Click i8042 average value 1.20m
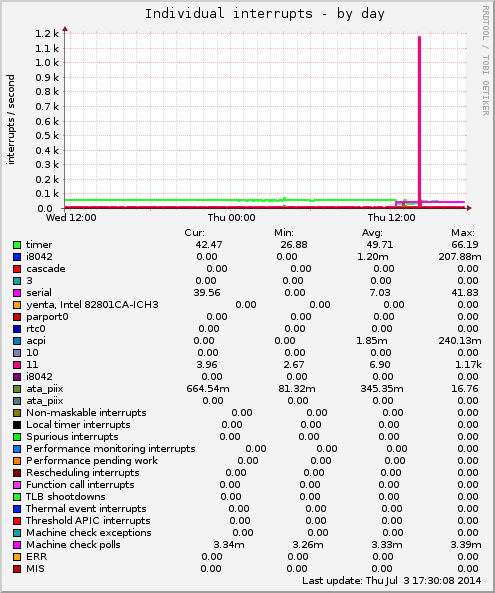 (372, 257)
